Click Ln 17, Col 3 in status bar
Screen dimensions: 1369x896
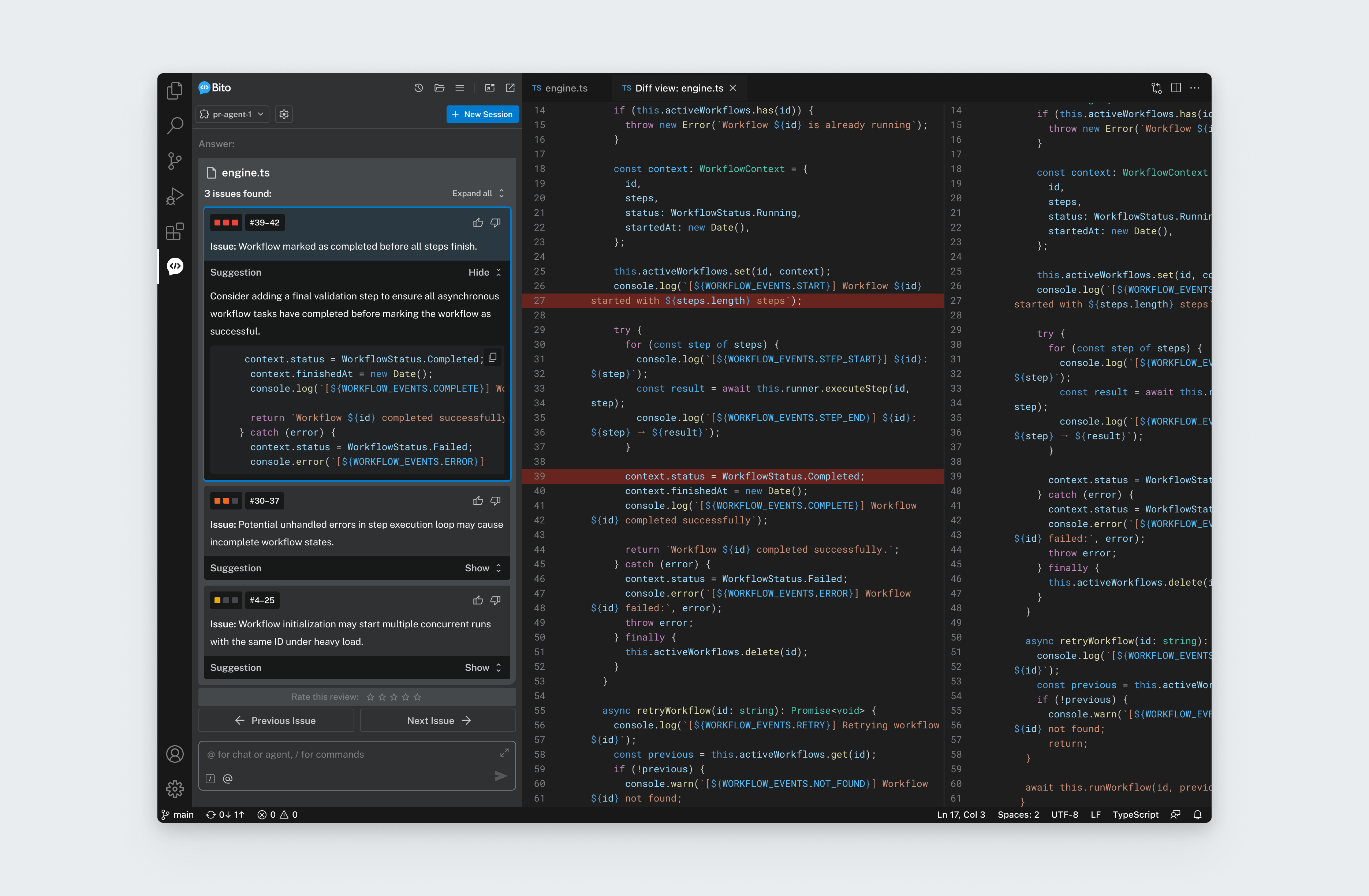coord(960,815)
